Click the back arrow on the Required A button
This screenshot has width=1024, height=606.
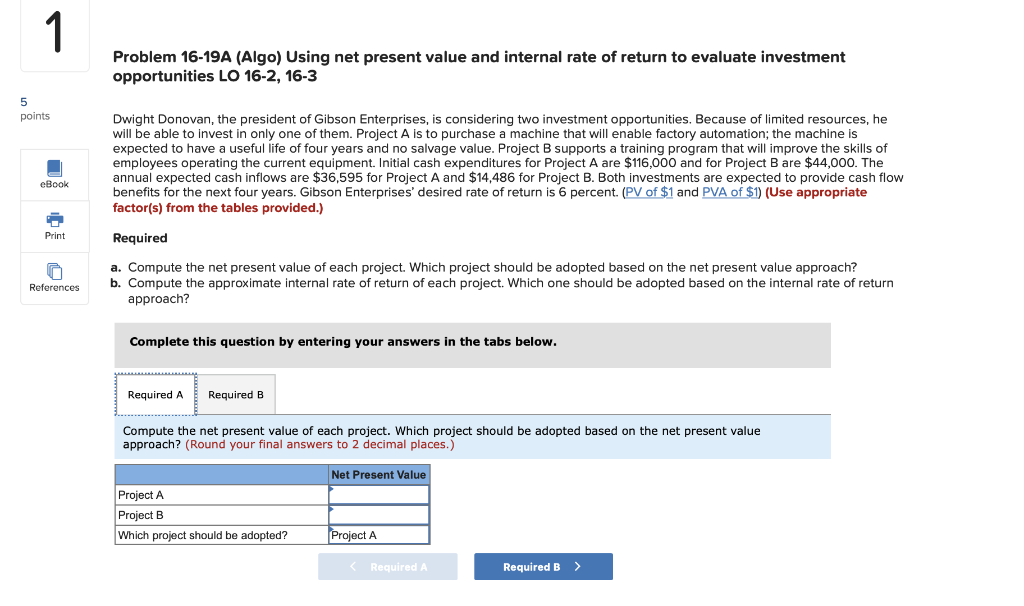(352, 566)
